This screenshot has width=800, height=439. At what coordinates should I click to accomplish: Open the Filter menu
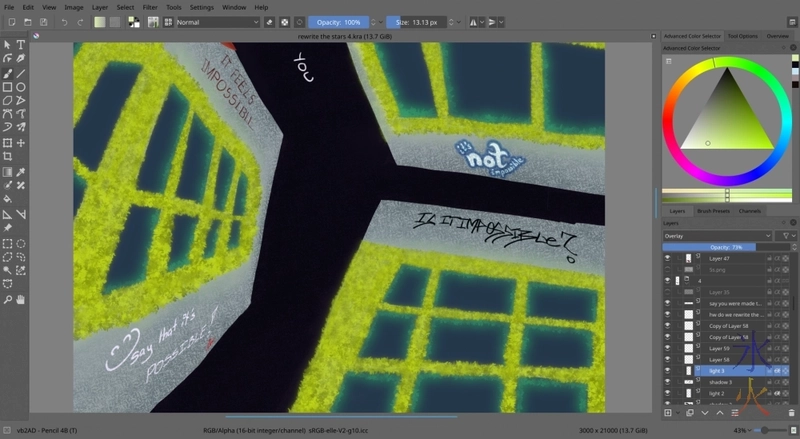(x=148, y=7)
